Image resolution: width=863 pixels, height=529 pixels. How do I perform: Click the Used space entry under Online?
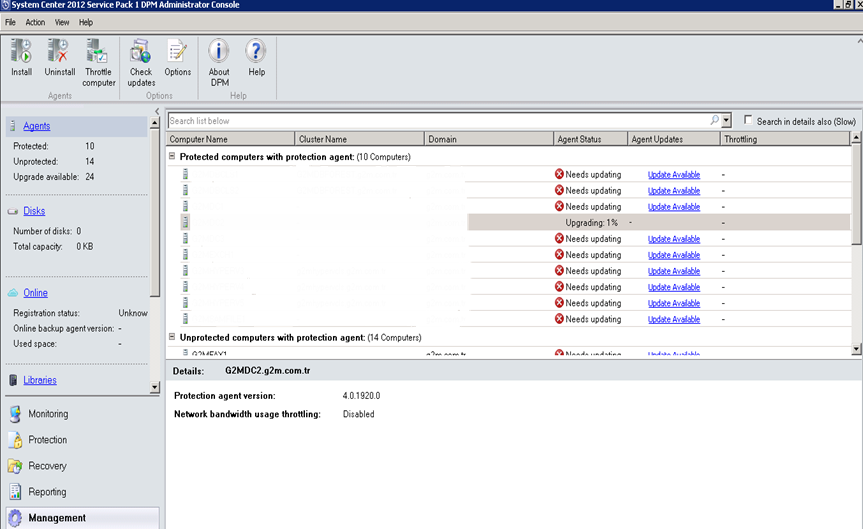[67, 343]
